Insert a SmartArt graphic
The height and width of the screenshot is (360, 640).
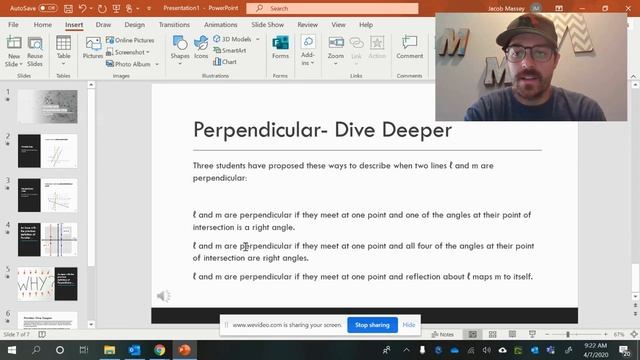tap(229, 51)
